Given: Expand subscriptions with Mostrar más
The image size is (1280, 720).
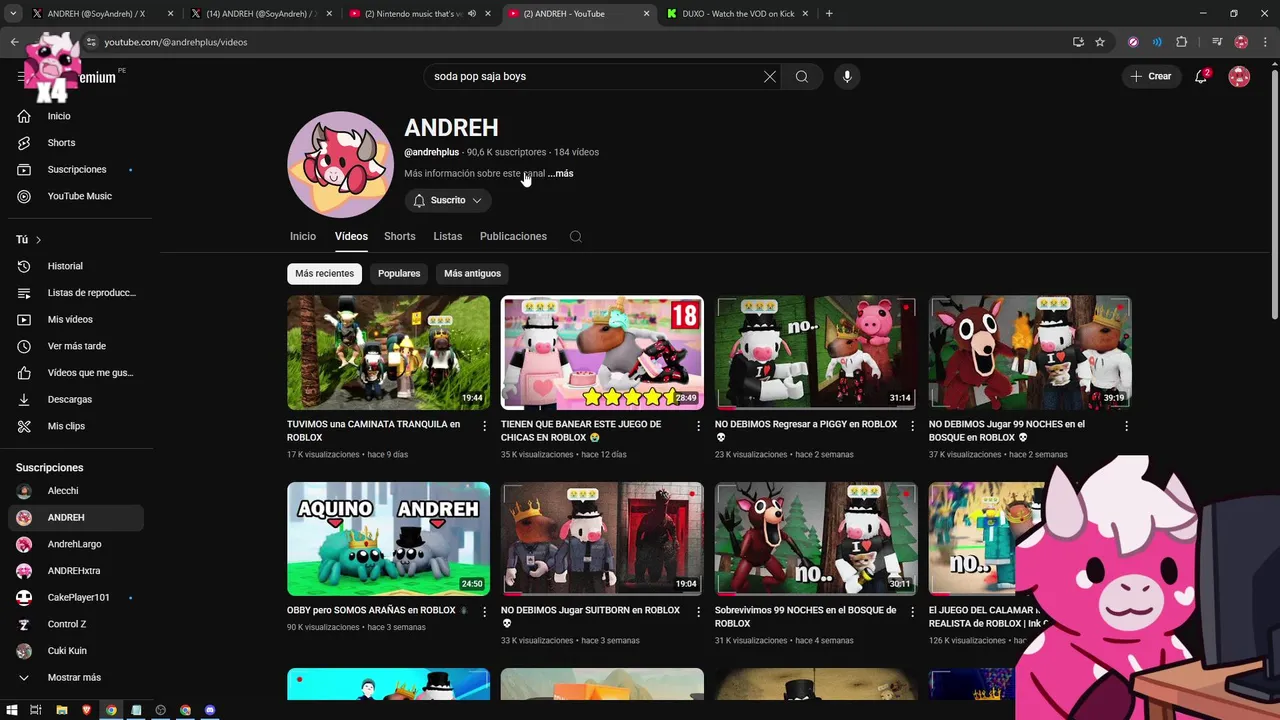Looking at the screenshot, I should pos(75,678).
